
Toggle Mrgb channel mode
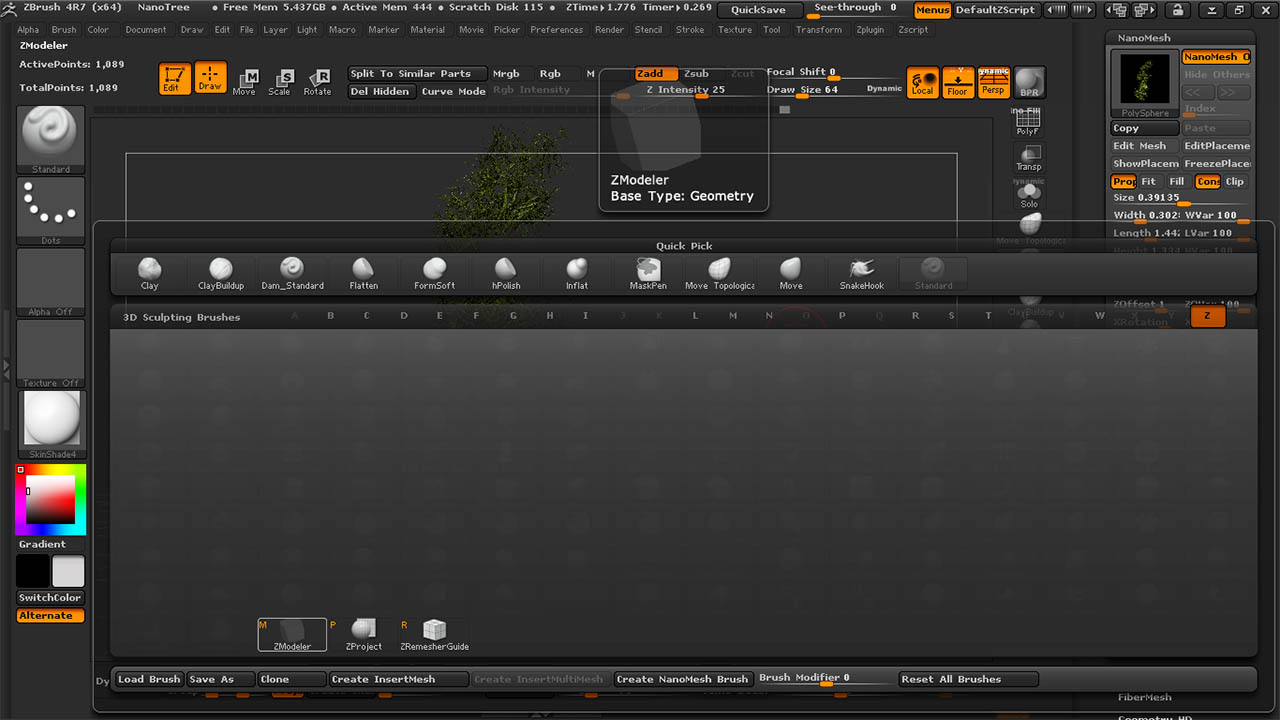pos(507,74)
